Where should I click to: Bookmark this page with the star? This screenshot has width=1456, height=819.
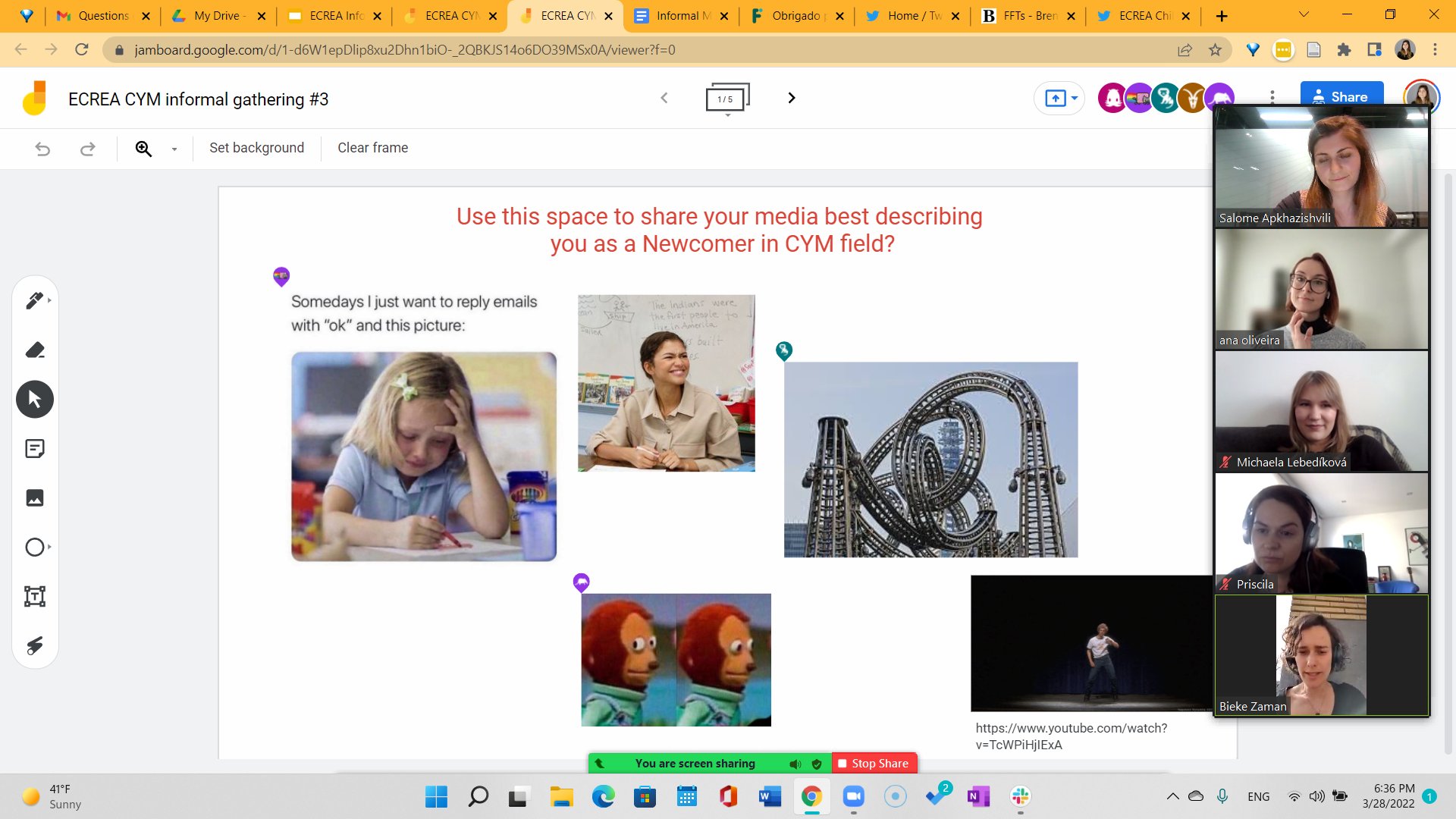click(1215, 50)
